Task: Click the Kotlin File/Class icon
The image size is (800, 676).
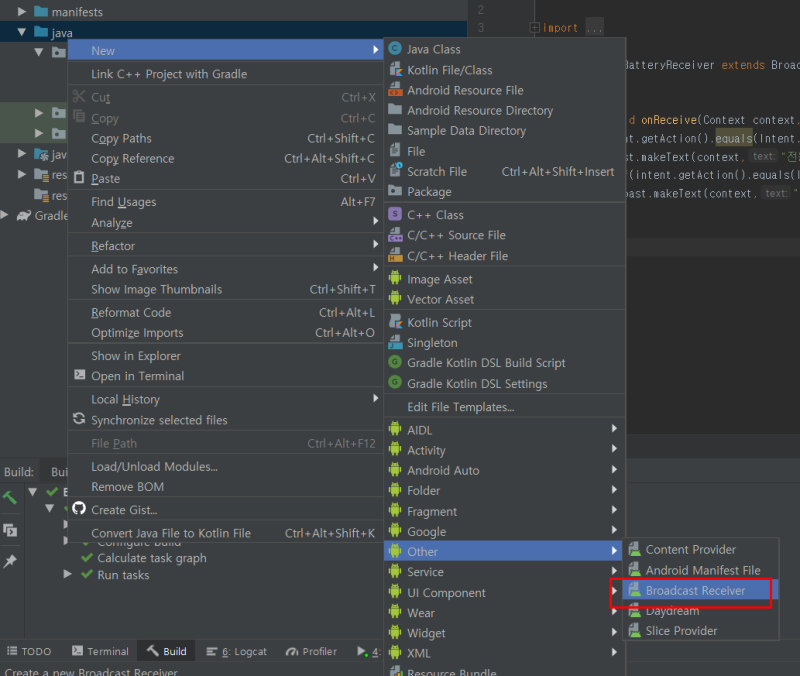Action: click(x=395, y=70)
